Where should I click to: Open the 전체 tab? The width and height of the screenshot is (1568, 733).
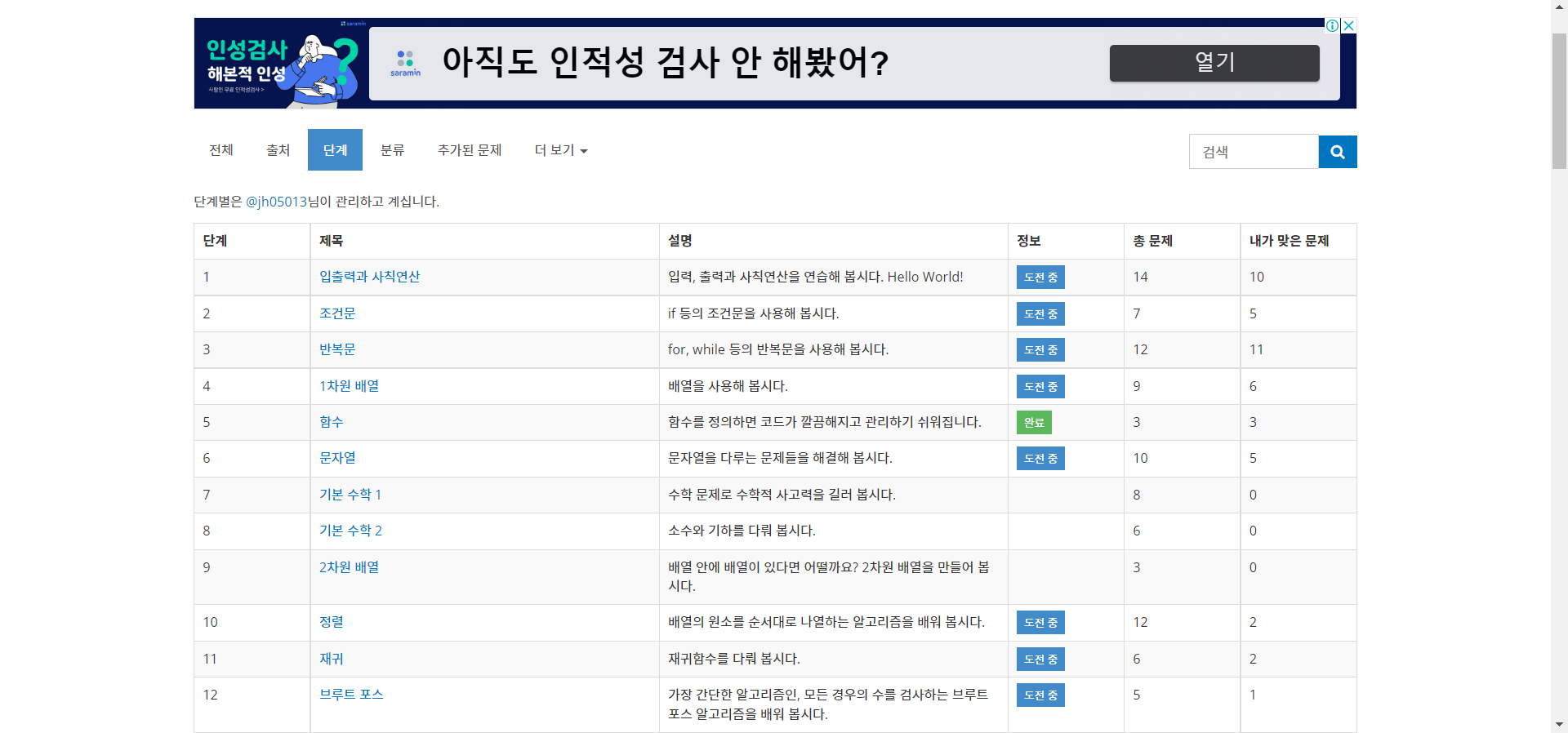tap(221, 150)
